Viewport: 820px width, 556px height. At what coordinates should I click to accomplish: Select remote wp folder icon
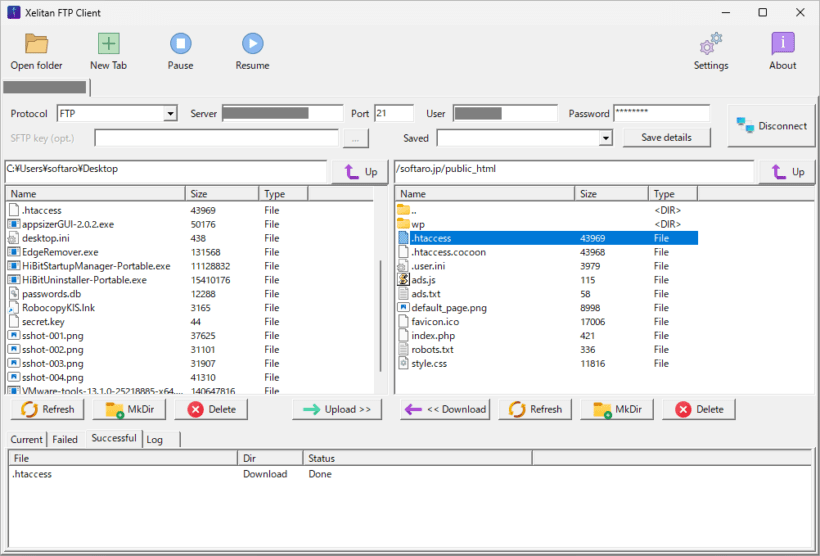[x=403, y=224]
